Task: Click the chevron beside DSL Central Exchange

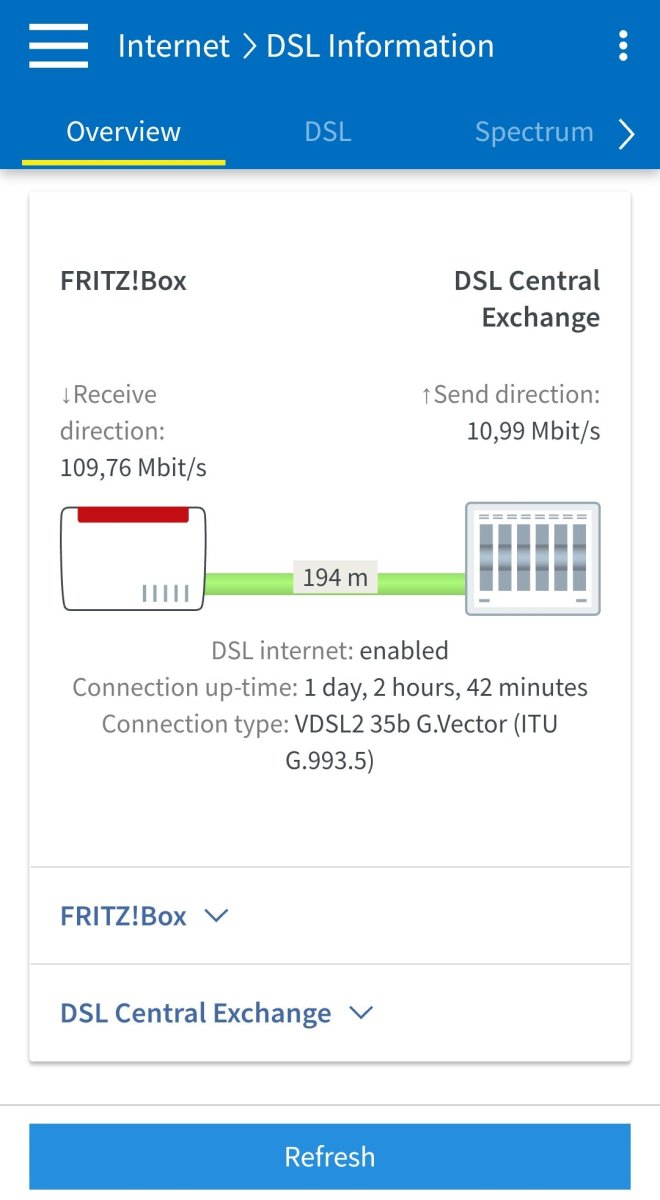Action: point(361,1013)
